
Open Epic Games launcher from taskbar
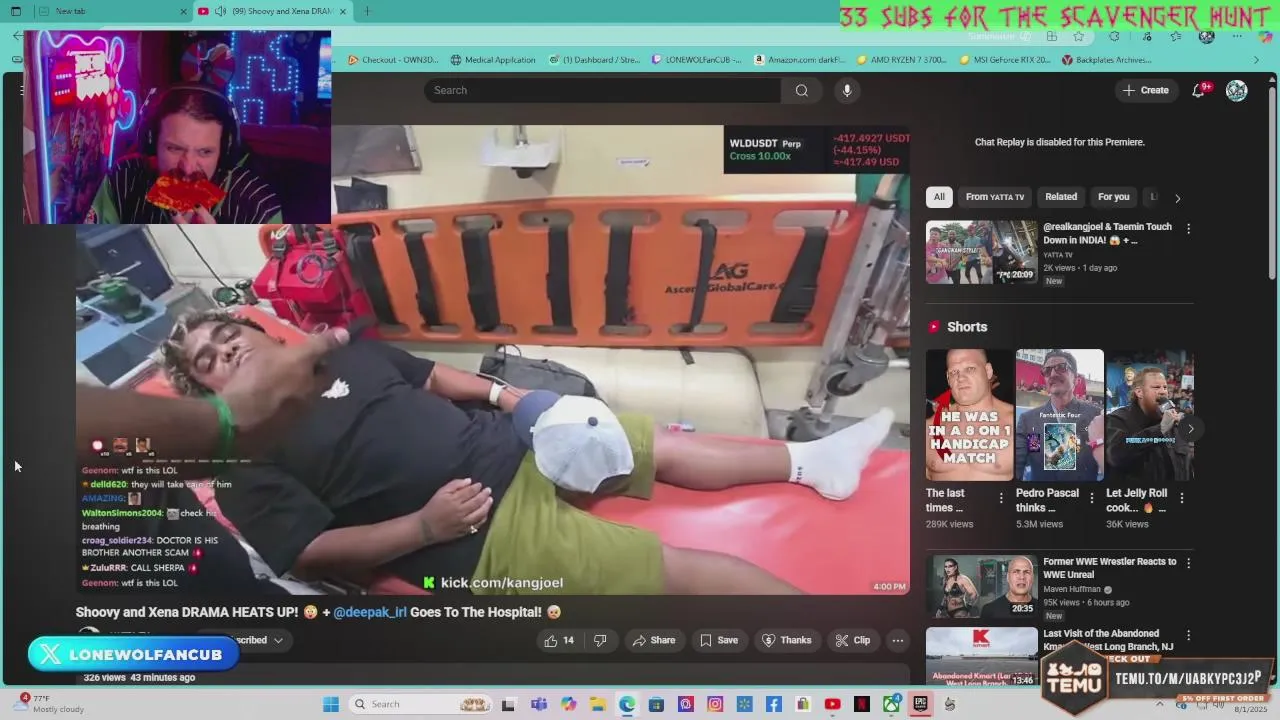920,704
